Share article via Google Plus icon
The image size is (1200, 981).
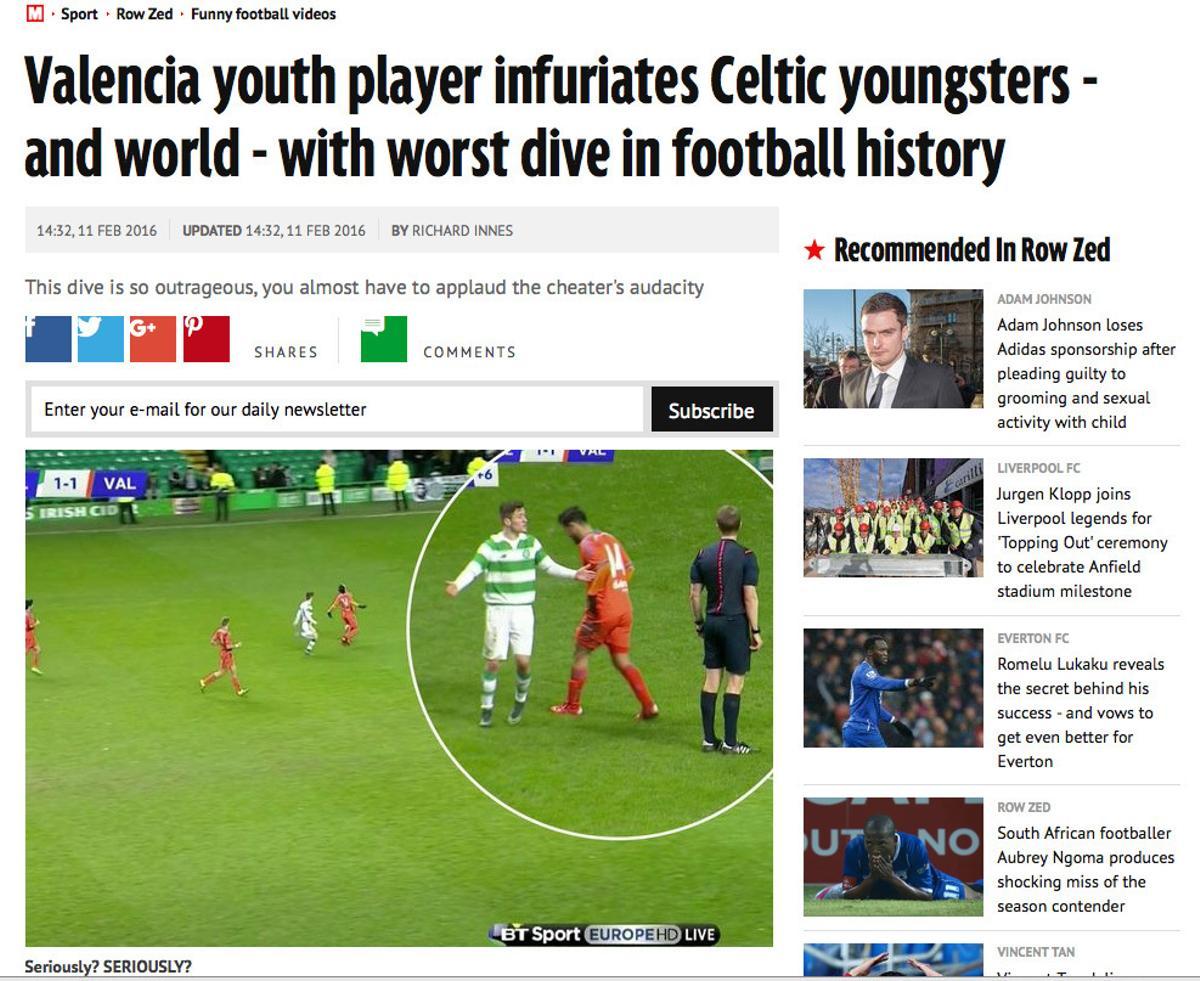153,339
